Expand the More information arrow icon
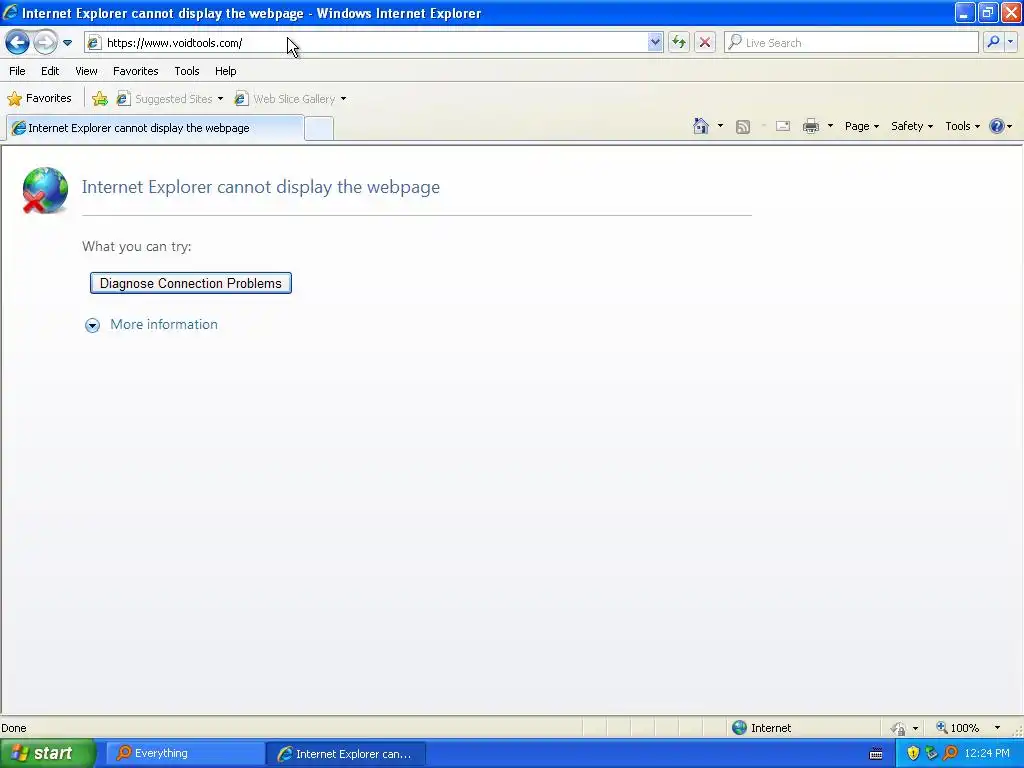The image size is (1024, 768). 92,325
